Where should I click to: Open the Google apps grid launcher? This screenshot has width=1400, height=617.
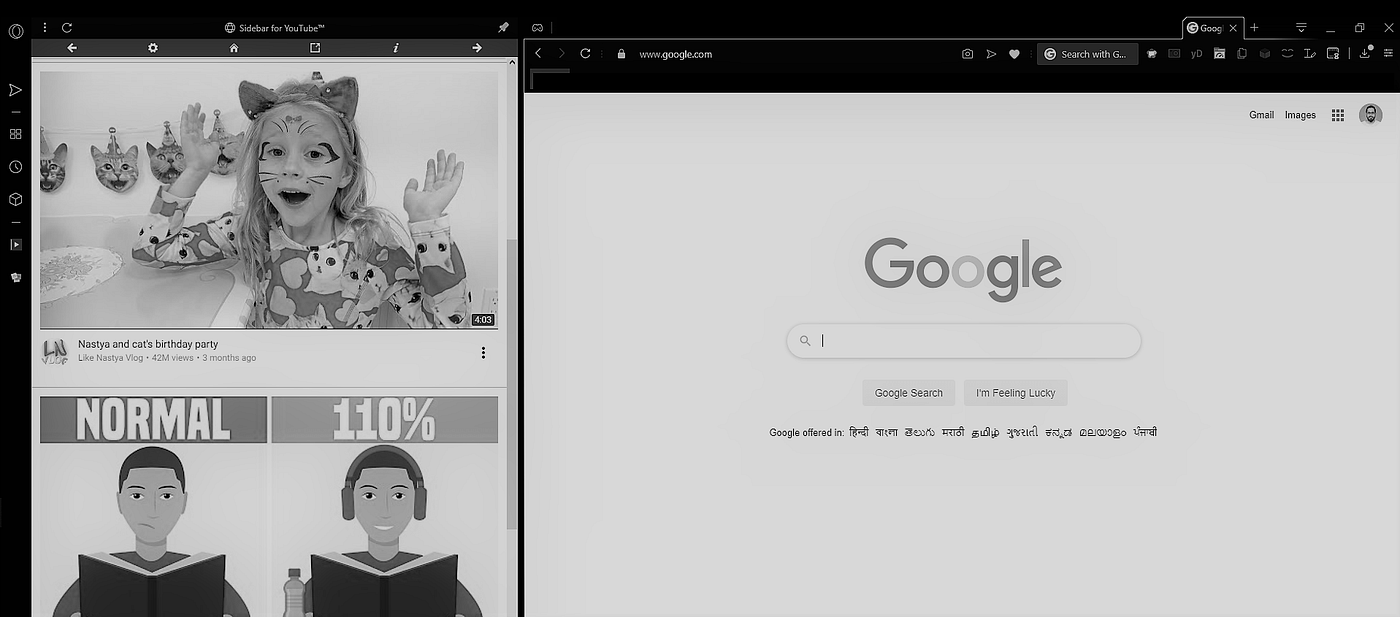click(x=1337, y=115)
